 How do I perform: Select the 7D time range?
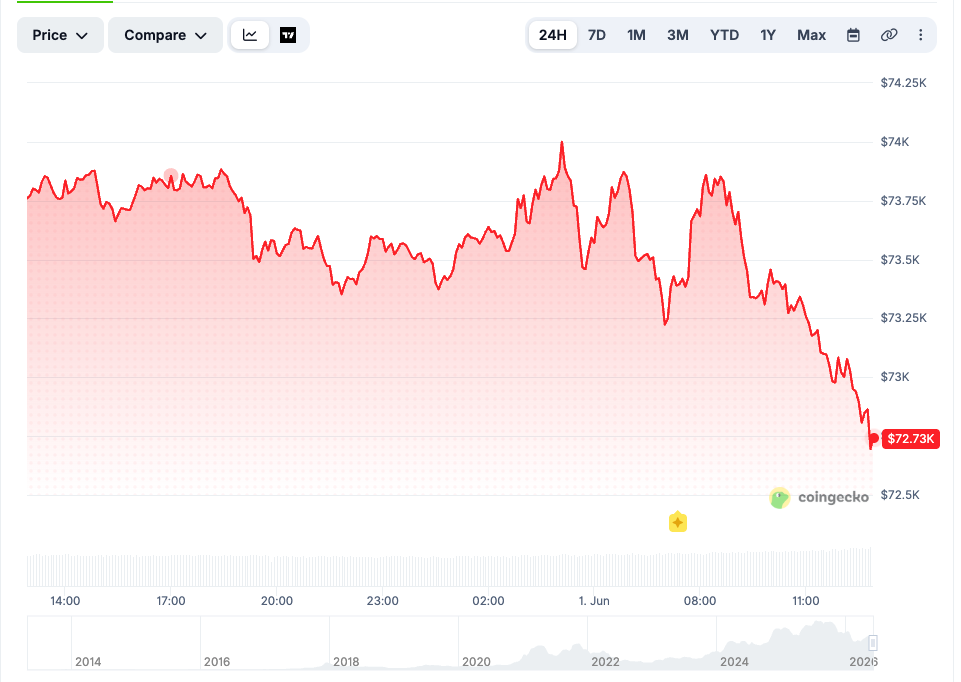click(596, 35)
